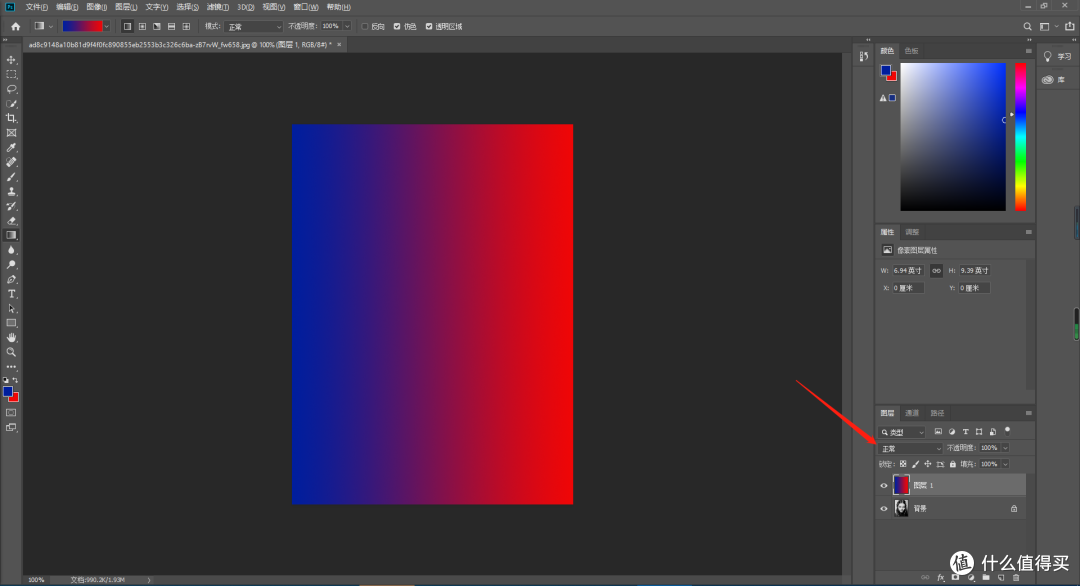Open the search icon at top right
Viewport: 1080px width, 586px height.
tap(1027, 26)
